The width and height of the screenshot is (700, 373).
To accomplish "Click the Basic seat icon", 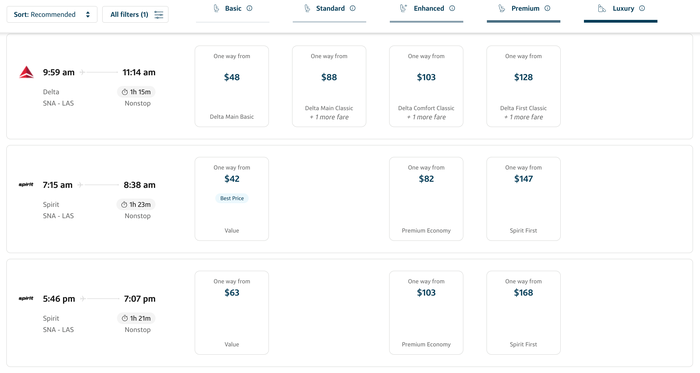I will pyautogui.click(x=217, y=8).
